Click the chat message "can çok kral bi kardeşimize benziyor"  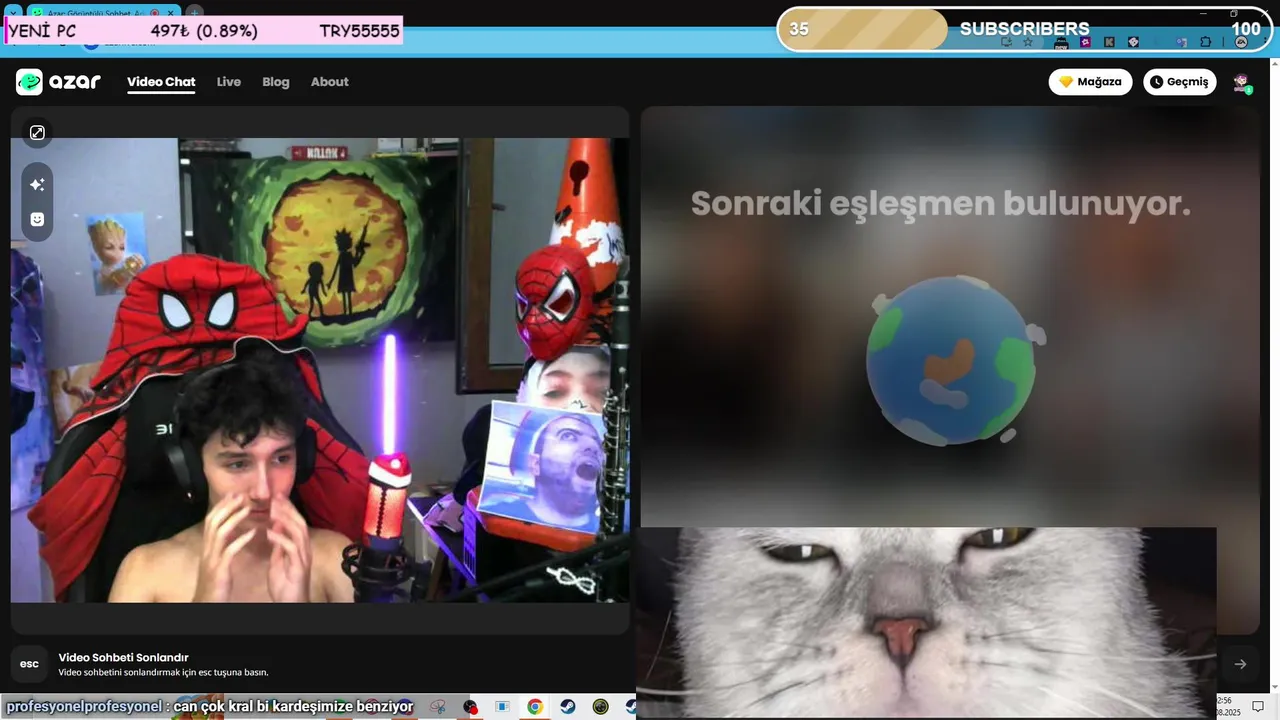294,707
